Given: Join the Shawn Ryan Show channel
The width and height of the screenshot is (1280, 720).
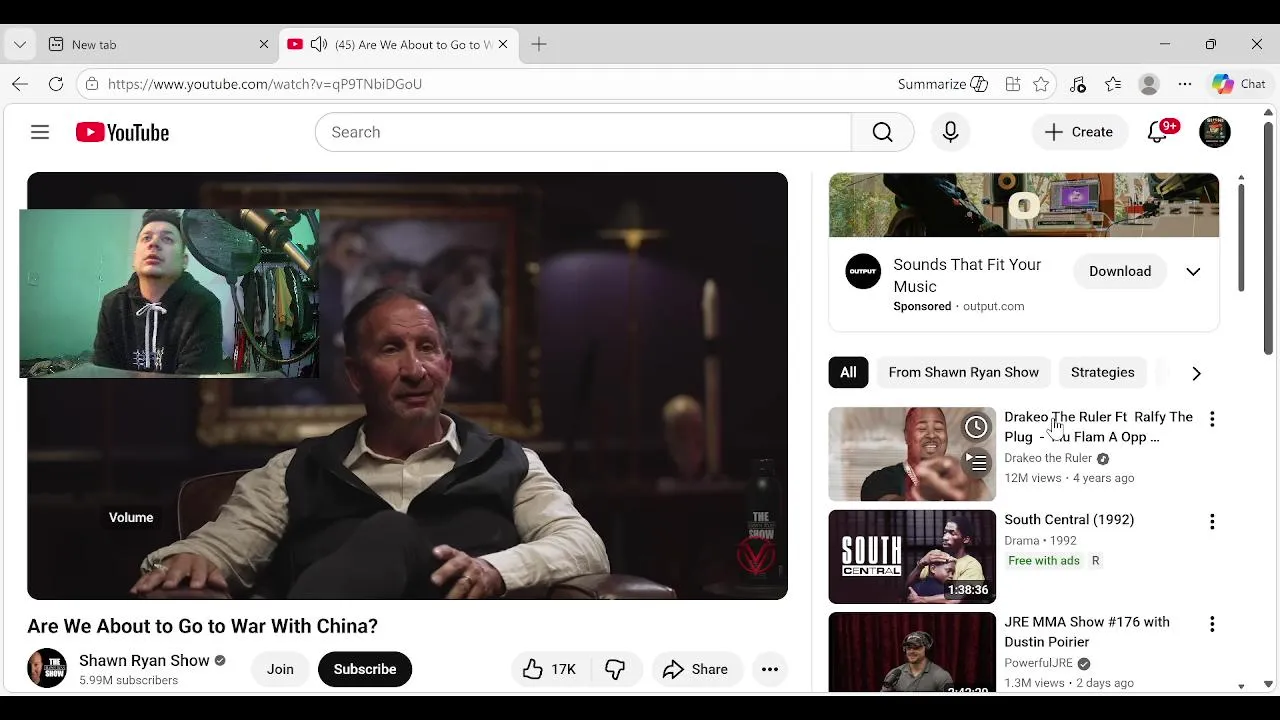Looking at the screenshot, I should click(x=280, y=669).
